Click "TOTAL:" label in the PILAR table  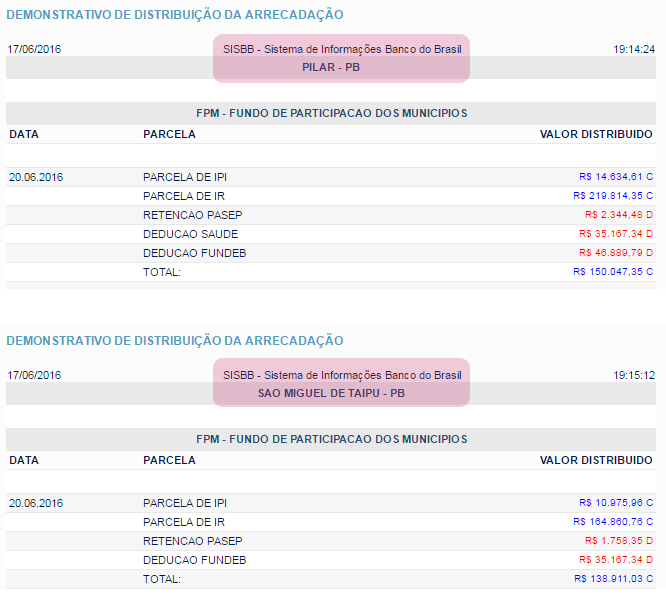(162, 272)
